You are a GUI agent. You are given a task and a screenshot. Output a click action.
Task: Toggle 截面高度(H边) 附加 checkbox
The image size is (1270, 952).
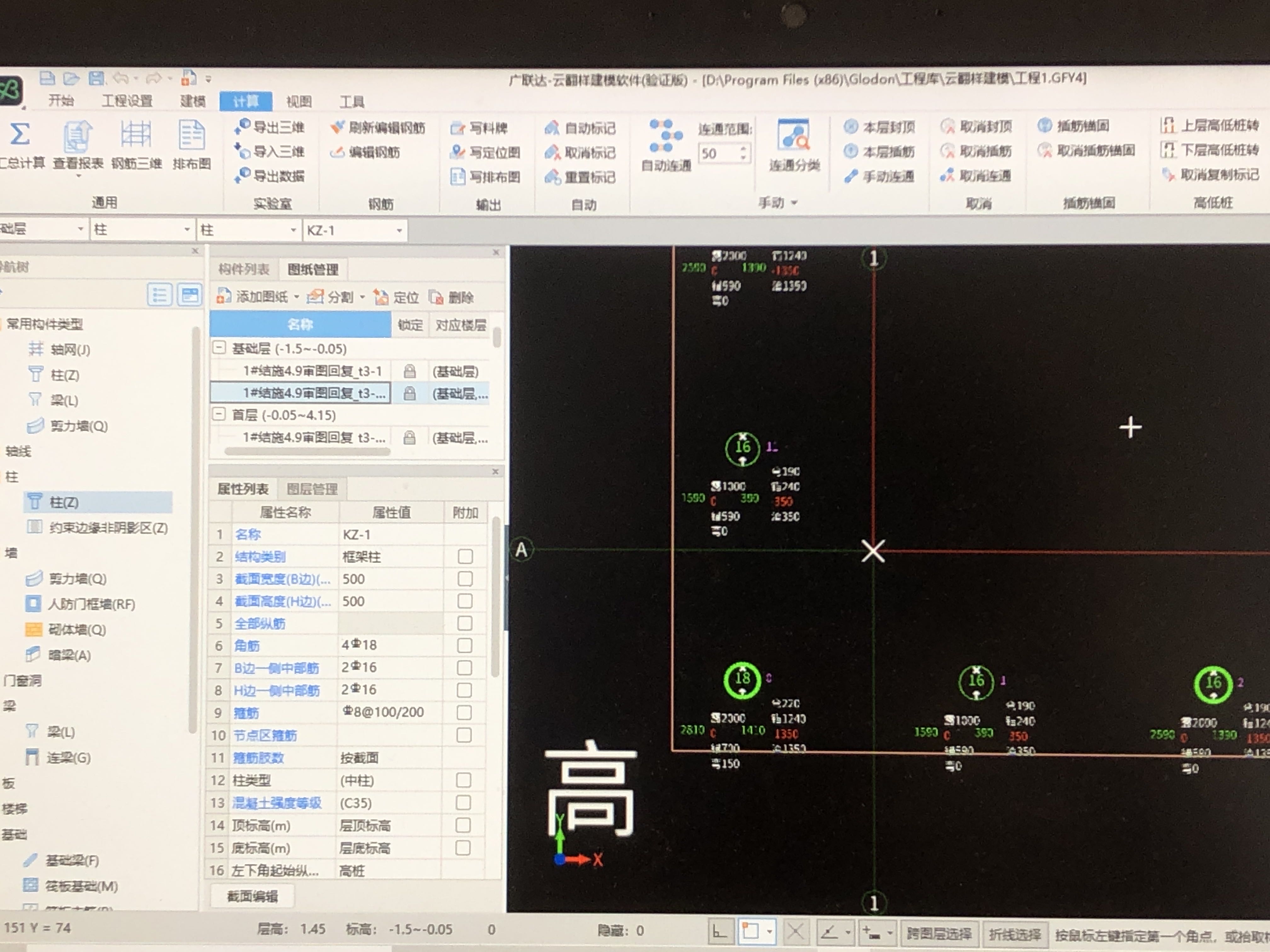[465, 601]
